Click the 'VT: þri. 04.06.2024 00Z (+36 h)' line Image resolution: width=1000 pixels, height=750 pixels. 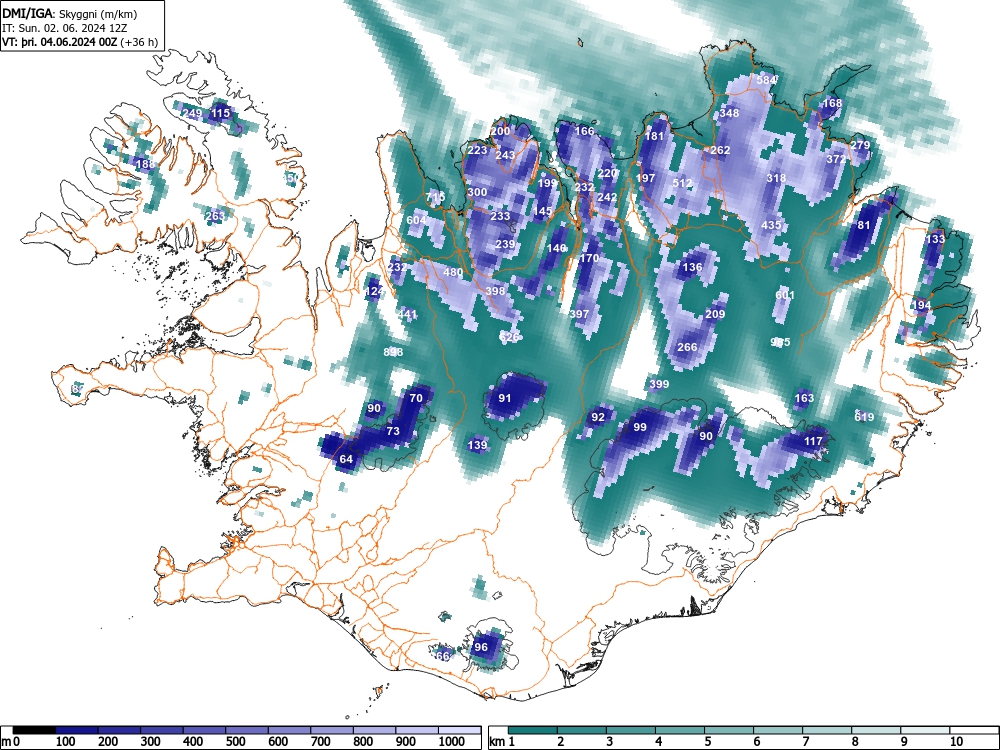pyautogui.click(x=80, y=42)
